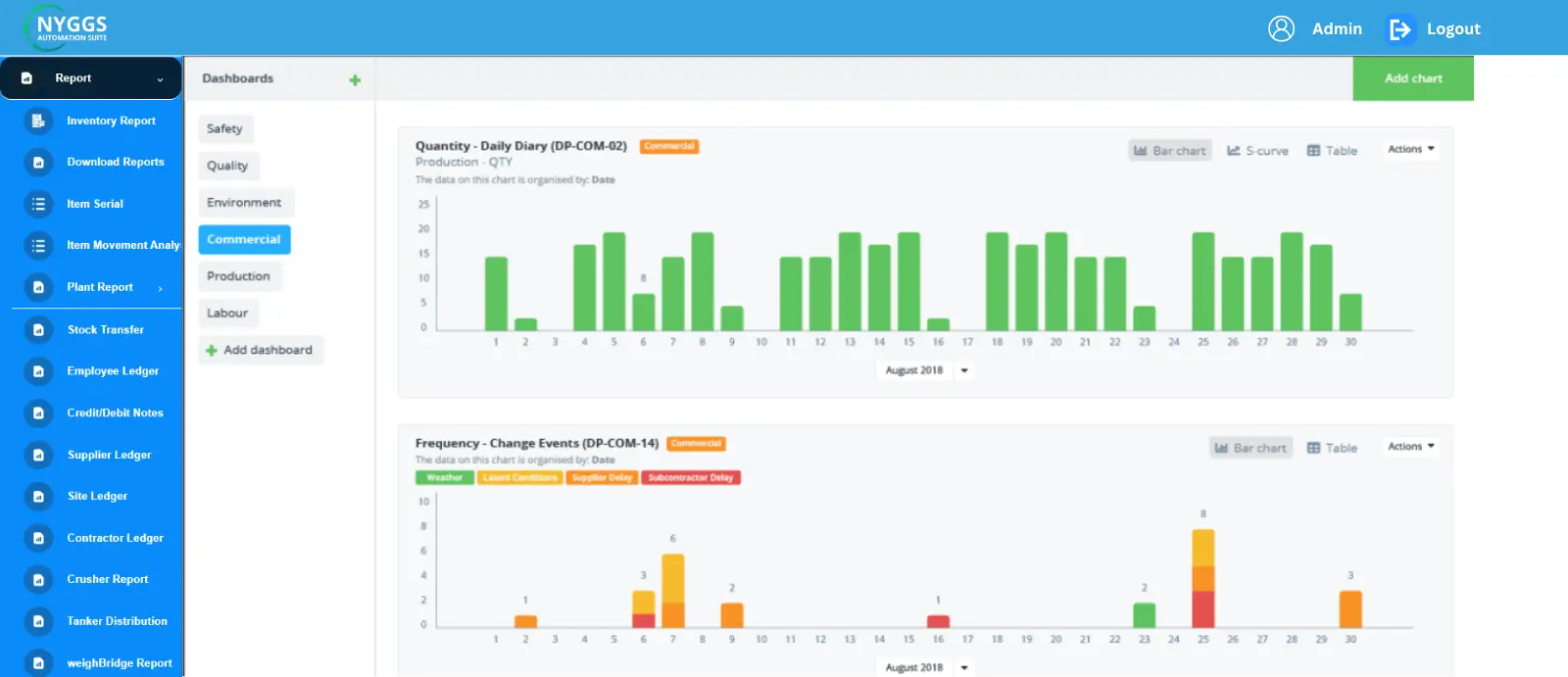Image resolution: width=1568 pixels, height=677 pixels.
Task: Click the green Add chart button
Action: pyautogui.click(x=1413, y=78)
